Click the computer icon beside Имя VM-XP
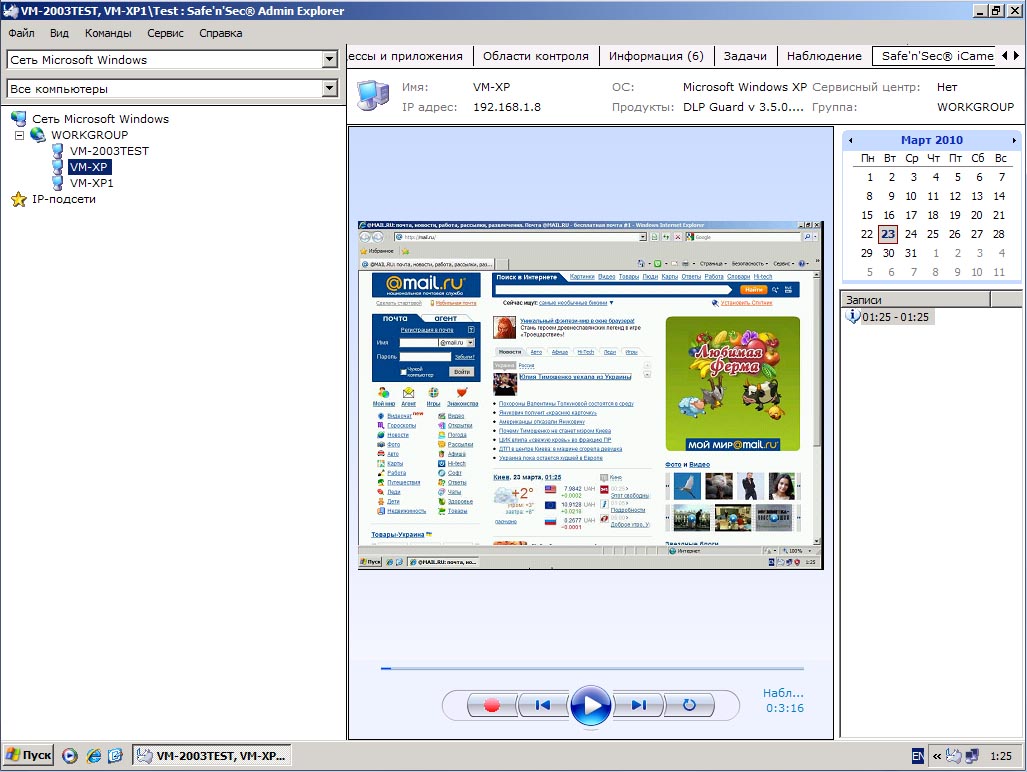This screenshot has width=1027, height=772. tap(373, 96)
